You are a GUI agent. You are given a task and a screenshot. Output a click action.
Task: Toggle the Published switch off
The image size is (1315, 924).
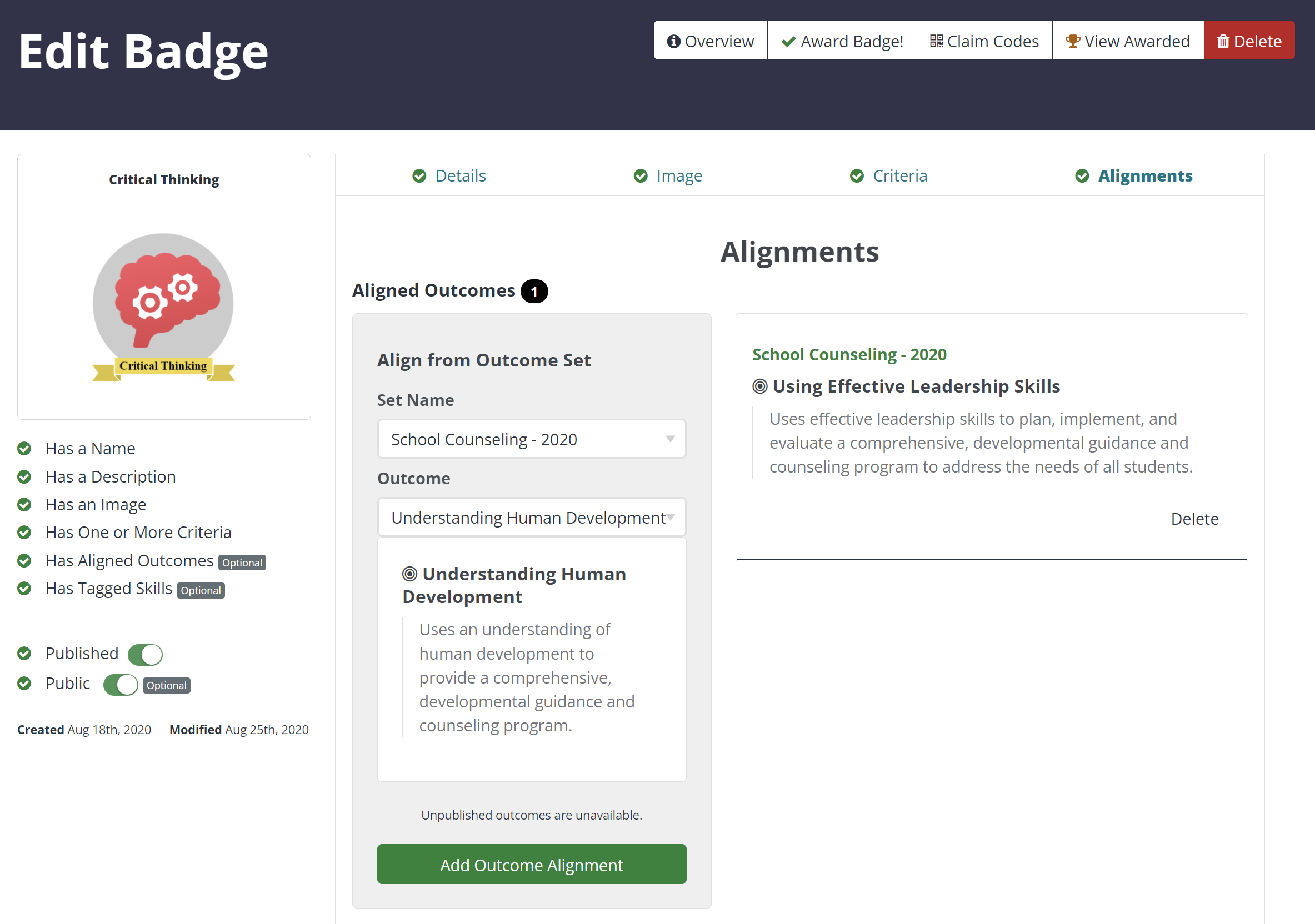tap(145, 654)
